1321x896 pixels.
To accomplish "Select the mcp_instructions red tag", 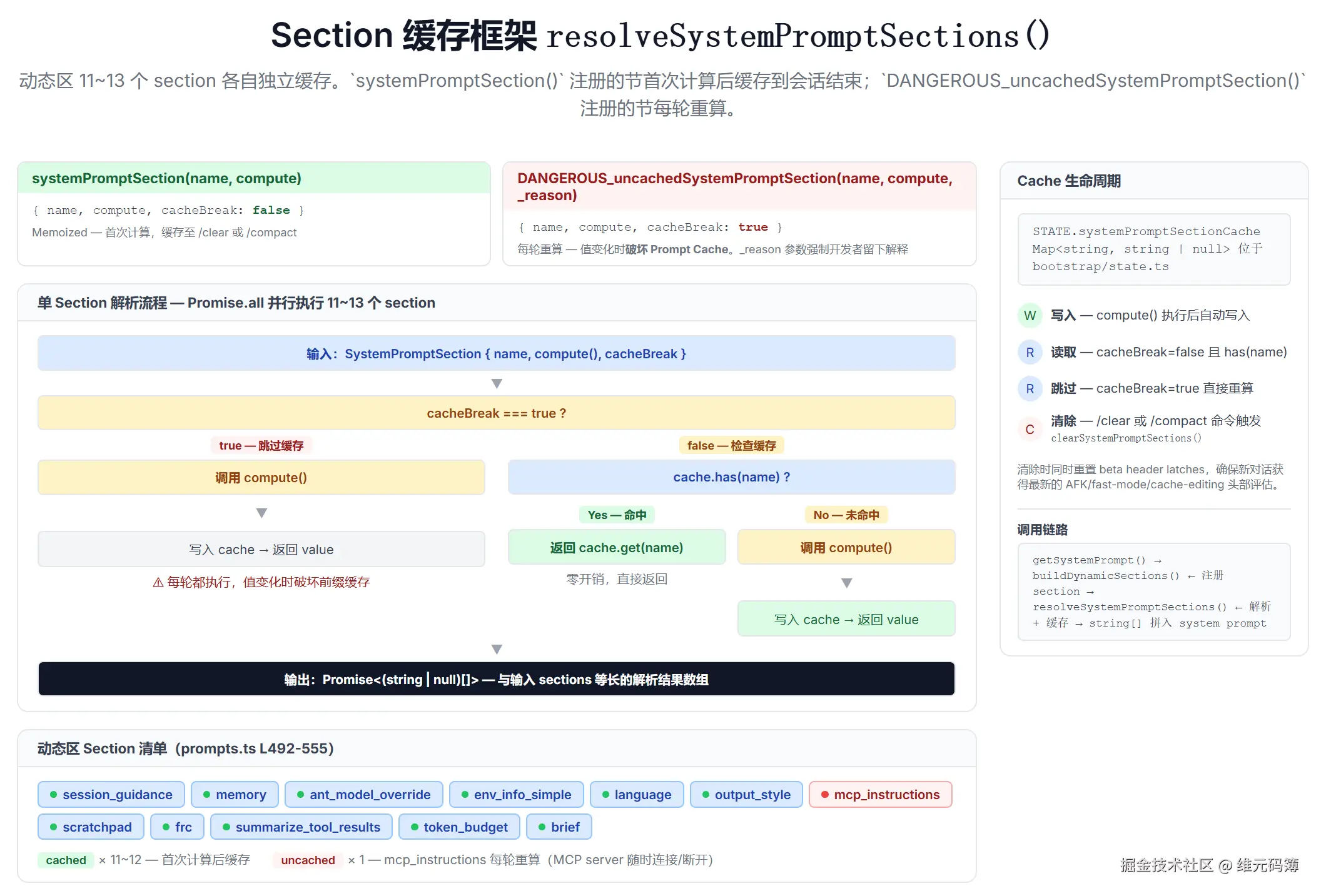I will coord(880,795).
